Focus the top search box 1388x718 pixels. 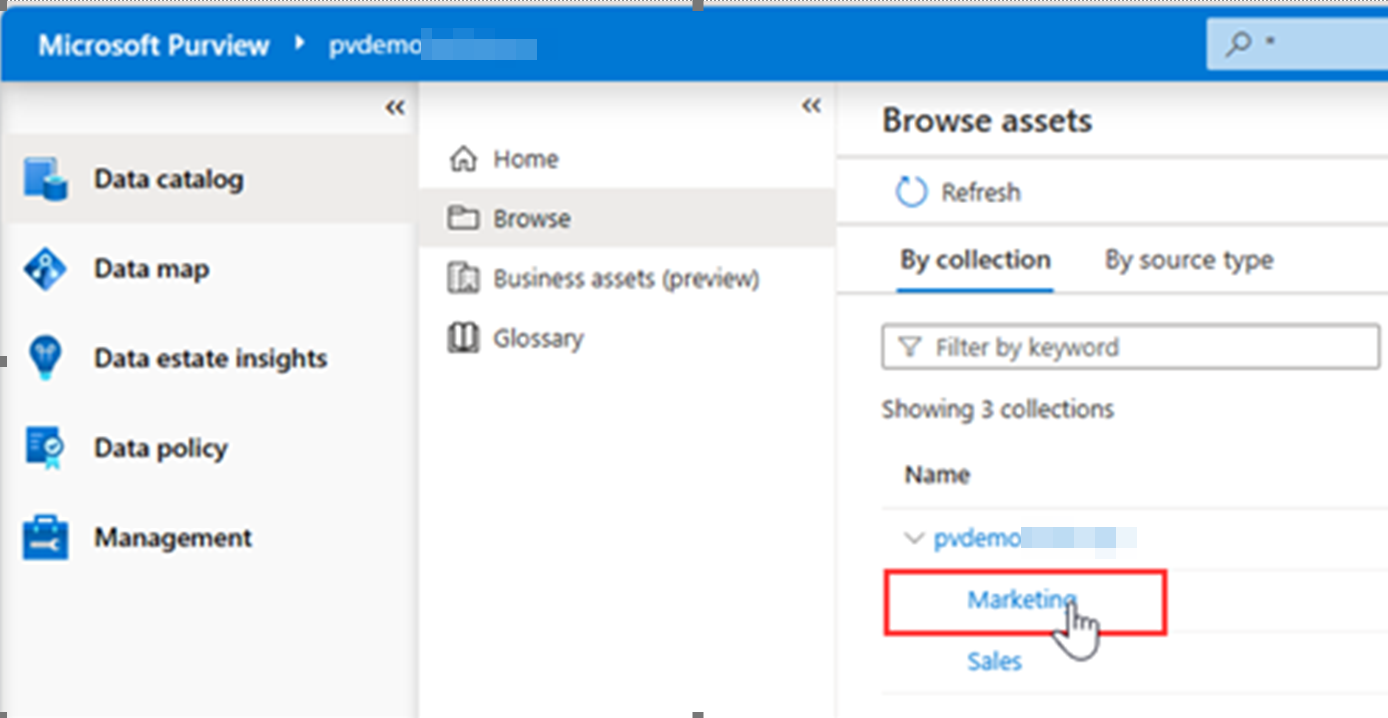pos(1297,43)
